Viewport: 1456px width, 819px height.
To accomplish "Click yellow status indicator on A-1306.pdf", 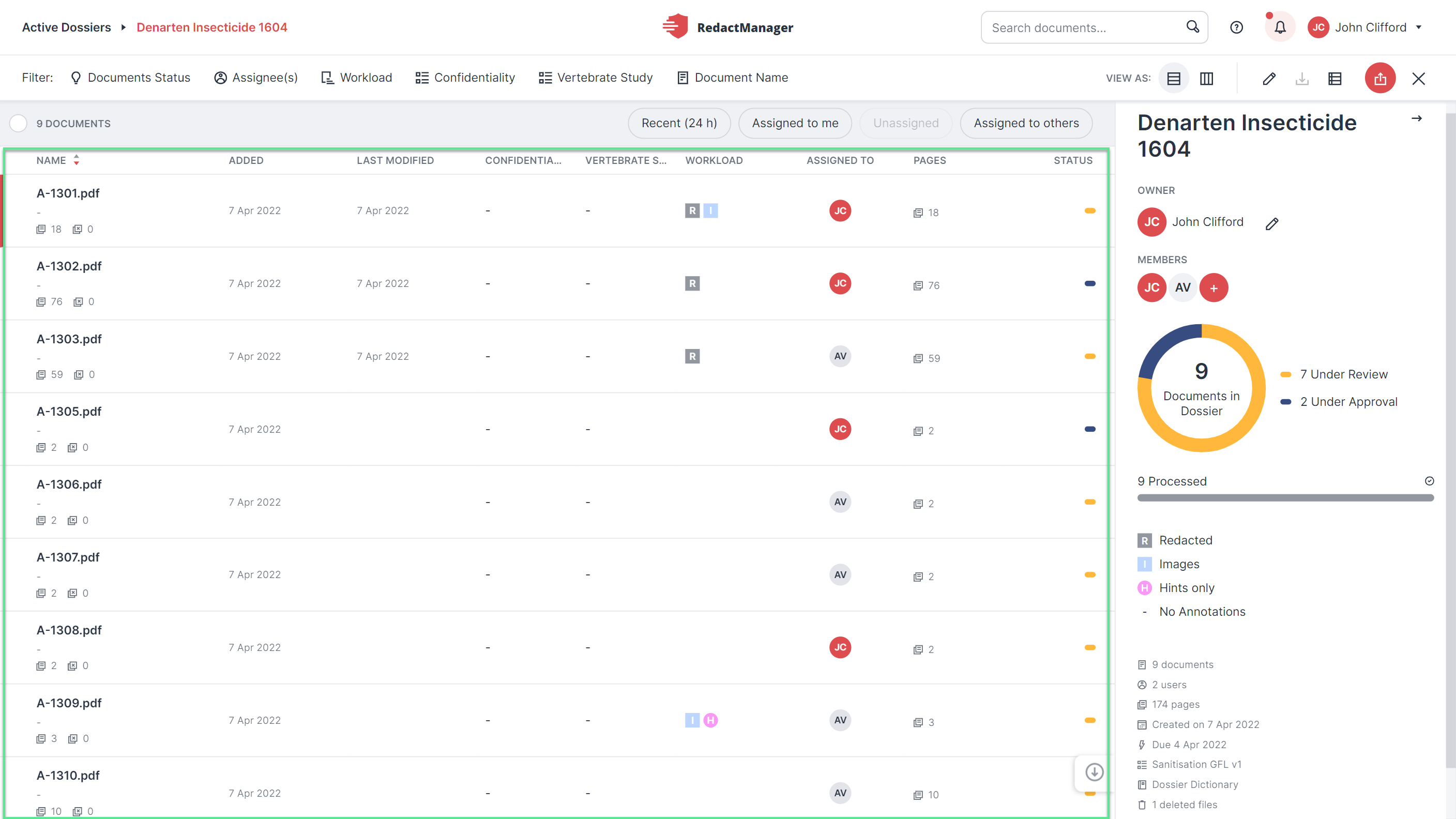I will (1090, 502).
